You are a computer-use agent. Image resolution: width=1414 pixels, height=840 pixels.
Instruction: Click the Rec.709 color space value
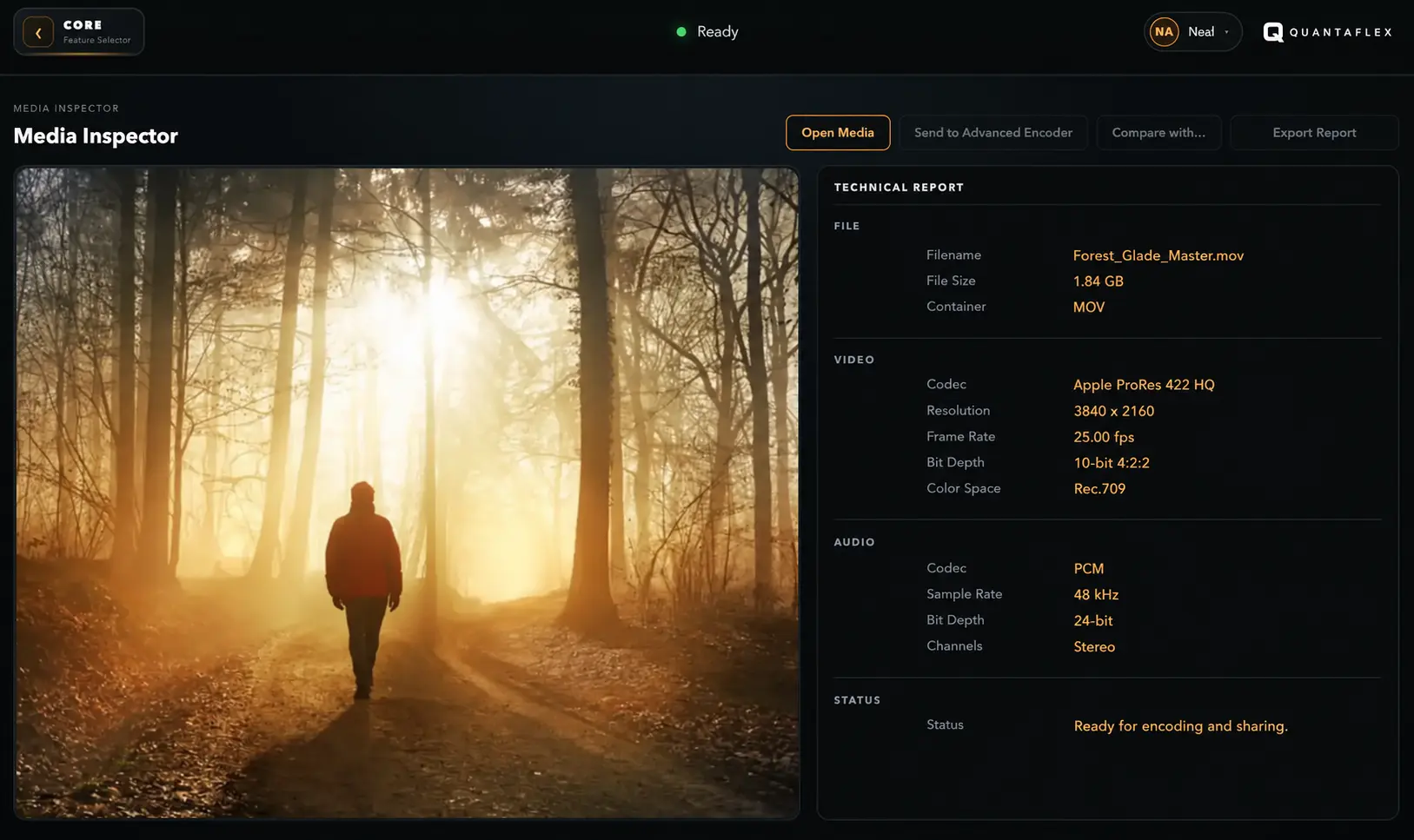tap(1099, 489)
